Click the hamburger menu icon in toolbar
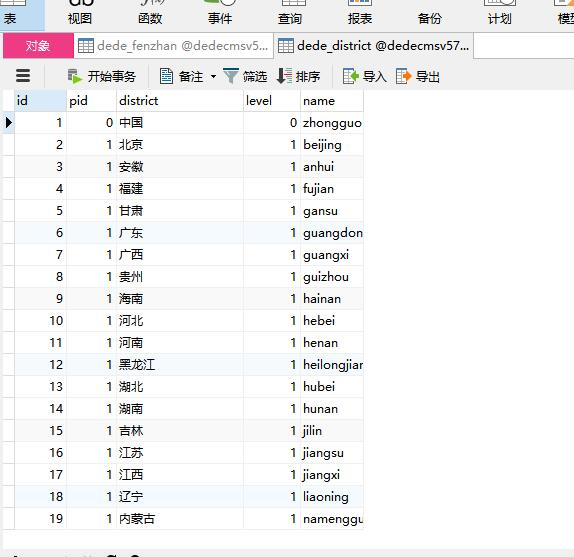The height and width of the screenshot is (557, 574). pos(23,76)
